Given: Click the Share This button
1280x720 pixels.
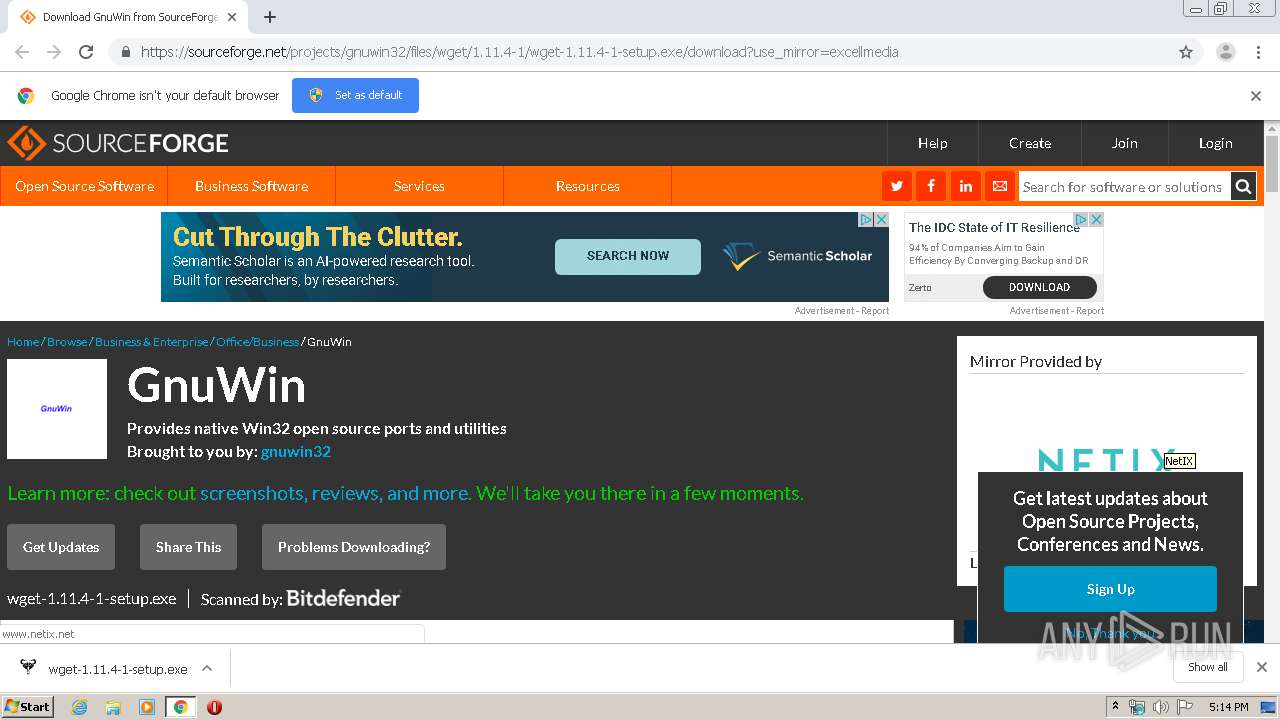Looking at the screenshot, I should [188, 547].
